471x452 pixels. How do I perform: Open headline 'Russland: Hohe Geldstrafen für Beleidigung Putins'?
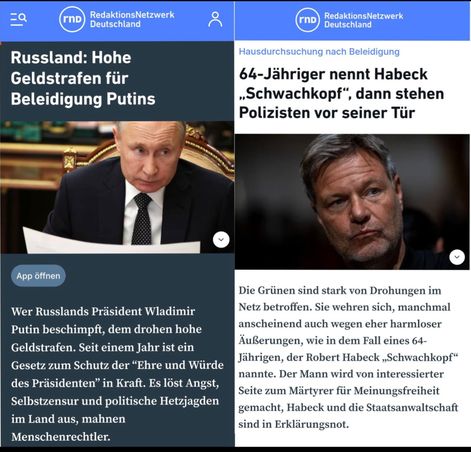coord(83,78)
